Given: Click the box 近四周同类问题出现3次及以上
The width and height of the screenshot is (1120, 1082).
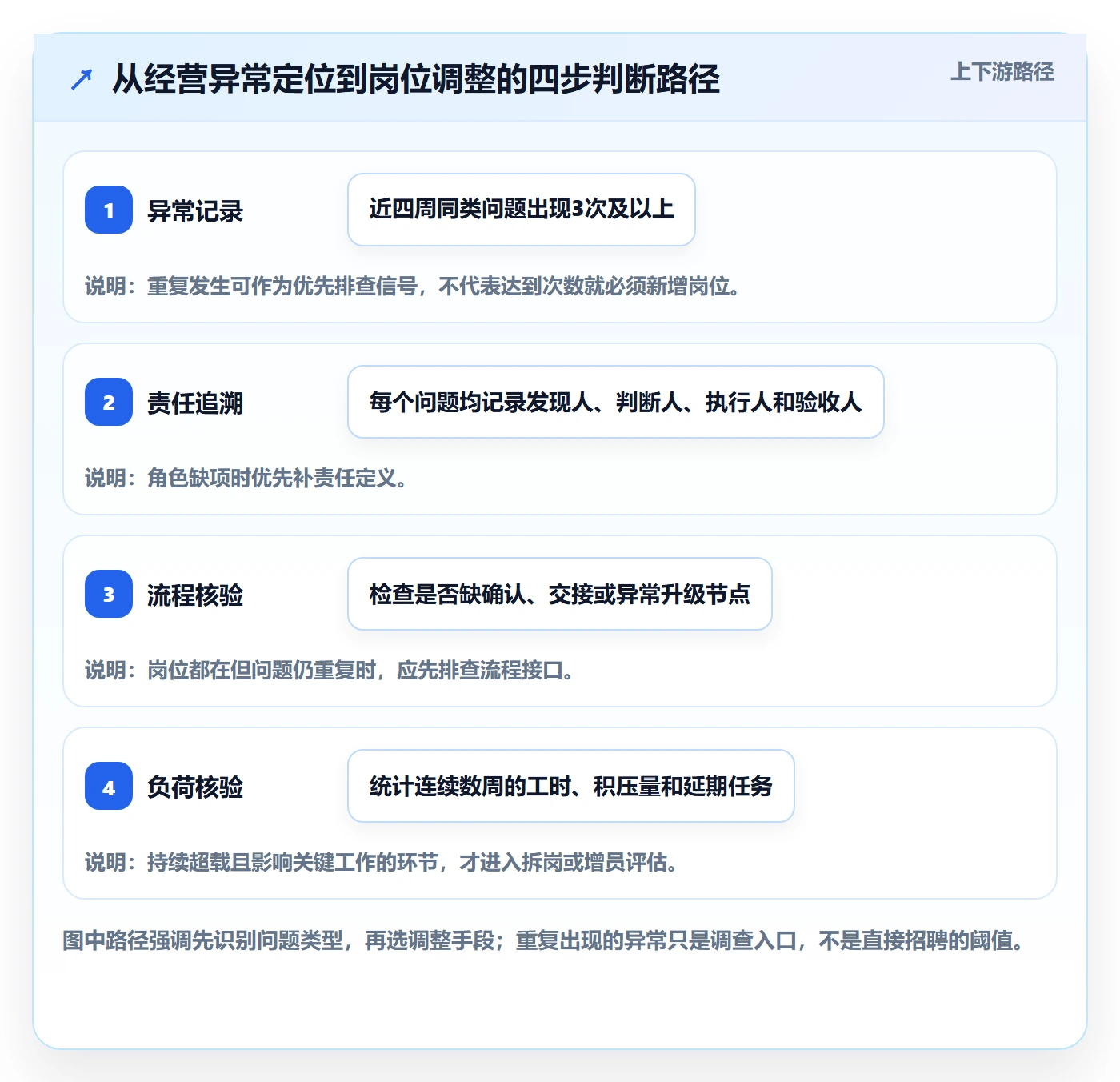Looking at the screenshot, I should point(522,210).
